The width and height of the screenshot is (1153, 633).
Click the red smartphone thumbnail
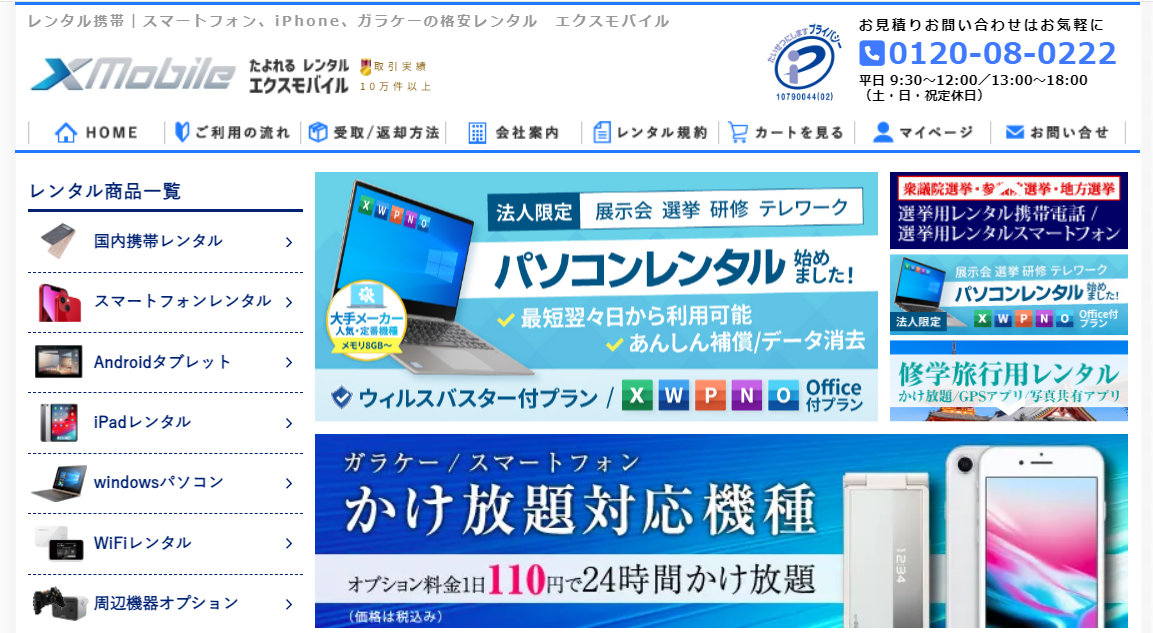click(59, 302)
